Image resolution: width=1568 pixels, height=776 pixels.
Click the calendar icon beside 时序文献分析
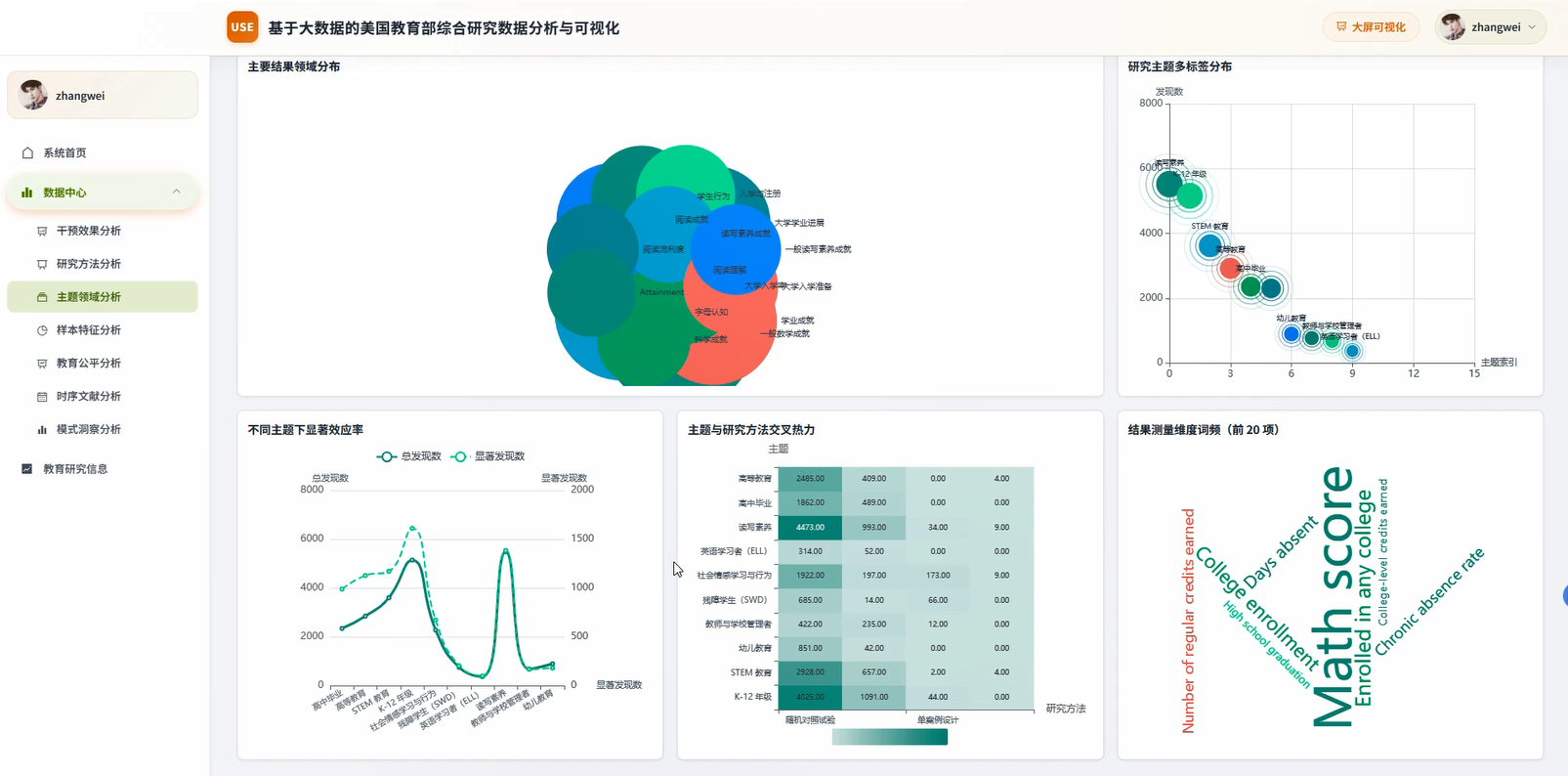tap(42, 397)
